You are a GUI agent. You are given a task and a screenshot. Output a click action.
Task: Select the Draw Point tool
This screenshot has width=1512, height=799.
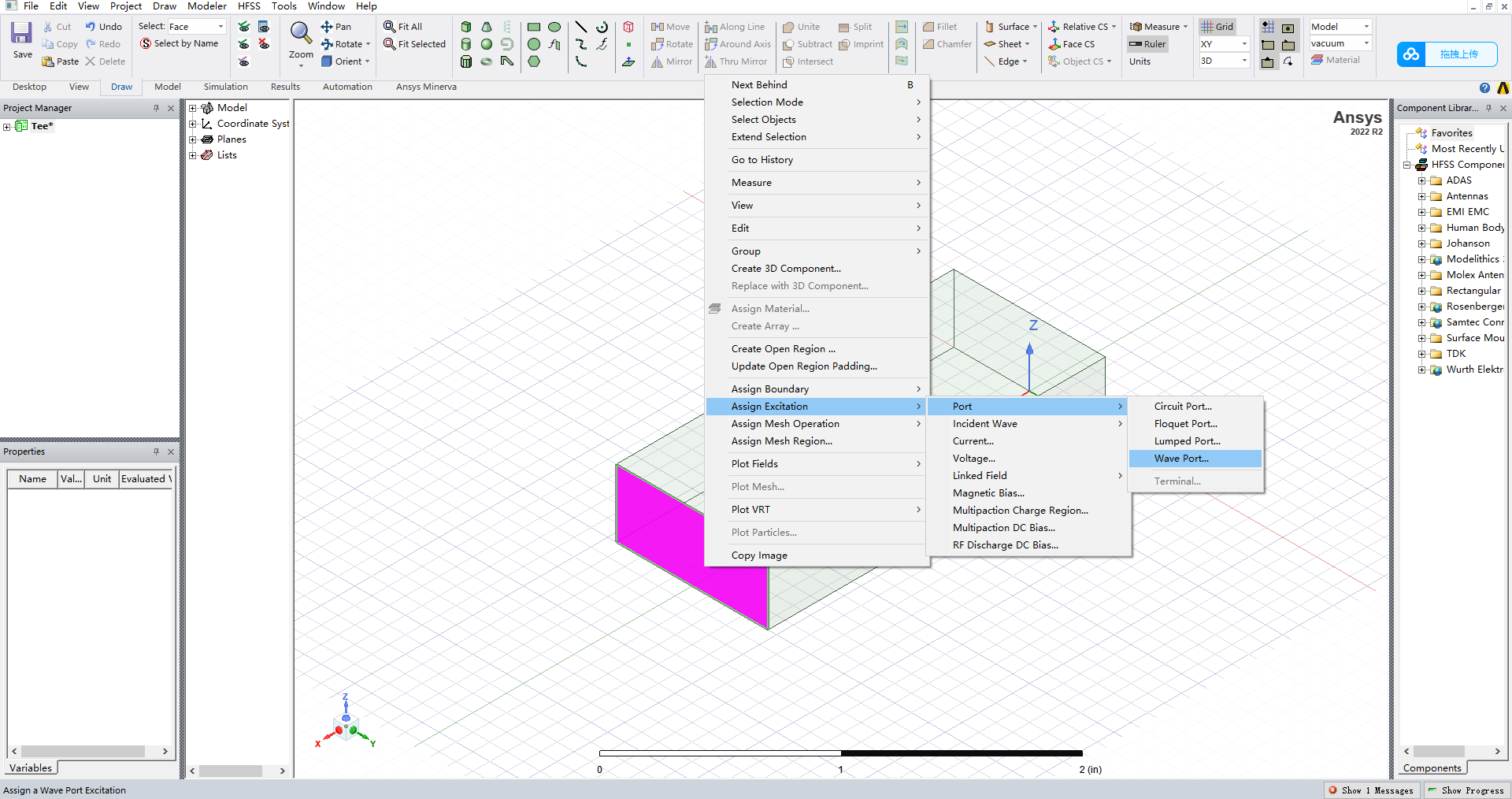point(628,44)
